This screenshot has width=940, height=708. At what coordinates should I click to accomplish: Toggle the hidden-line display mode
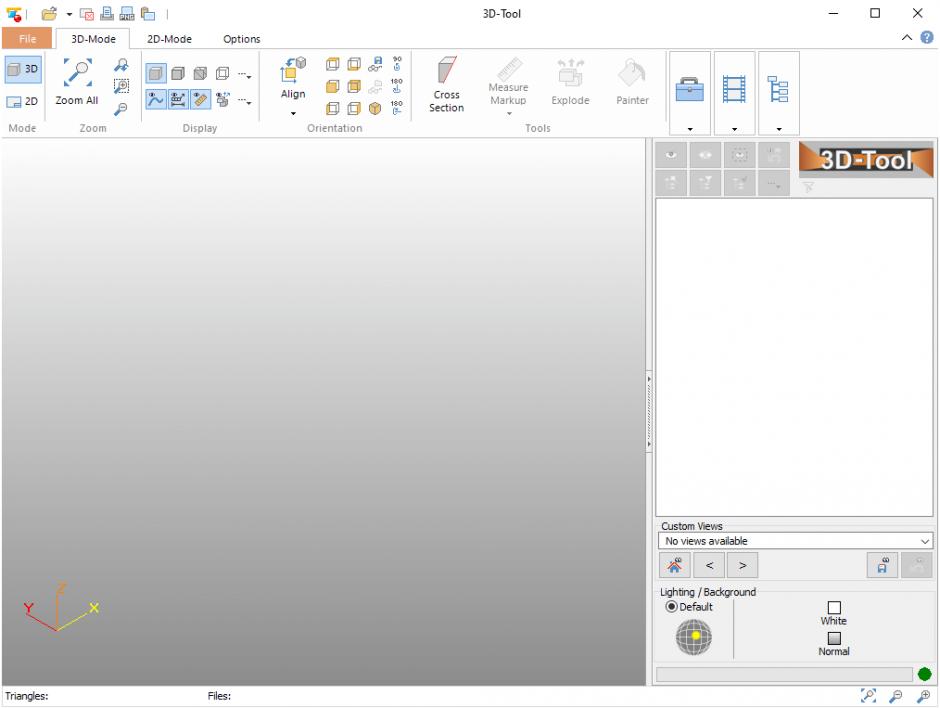pyautogui.click(x=200, y=74)
